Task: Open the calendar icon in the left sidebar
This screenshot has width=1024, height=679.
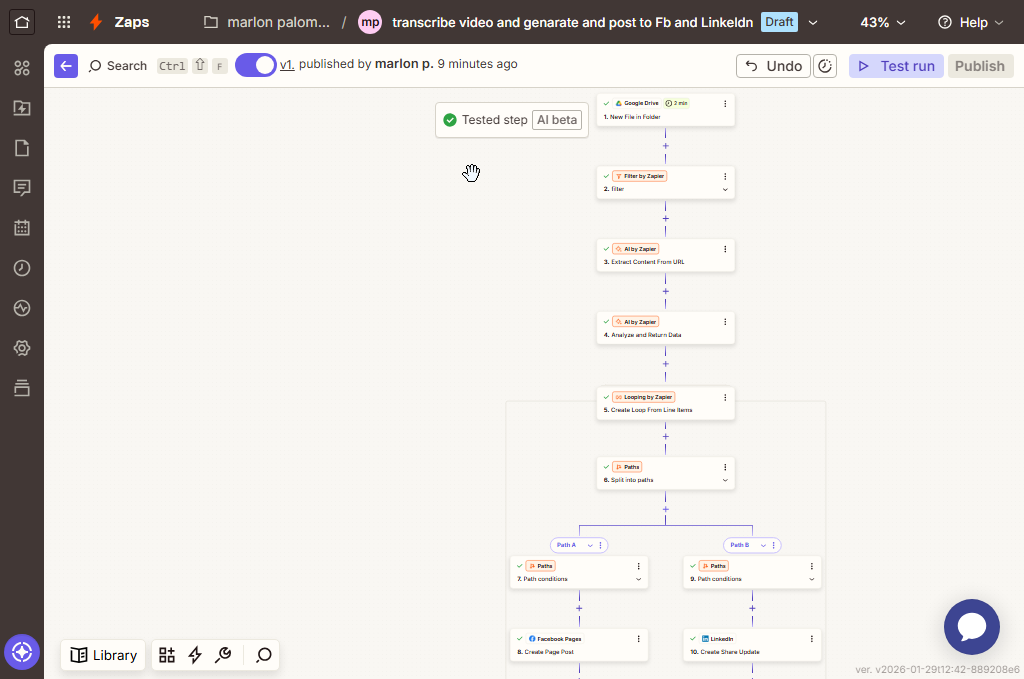Action: pos(22,228)
